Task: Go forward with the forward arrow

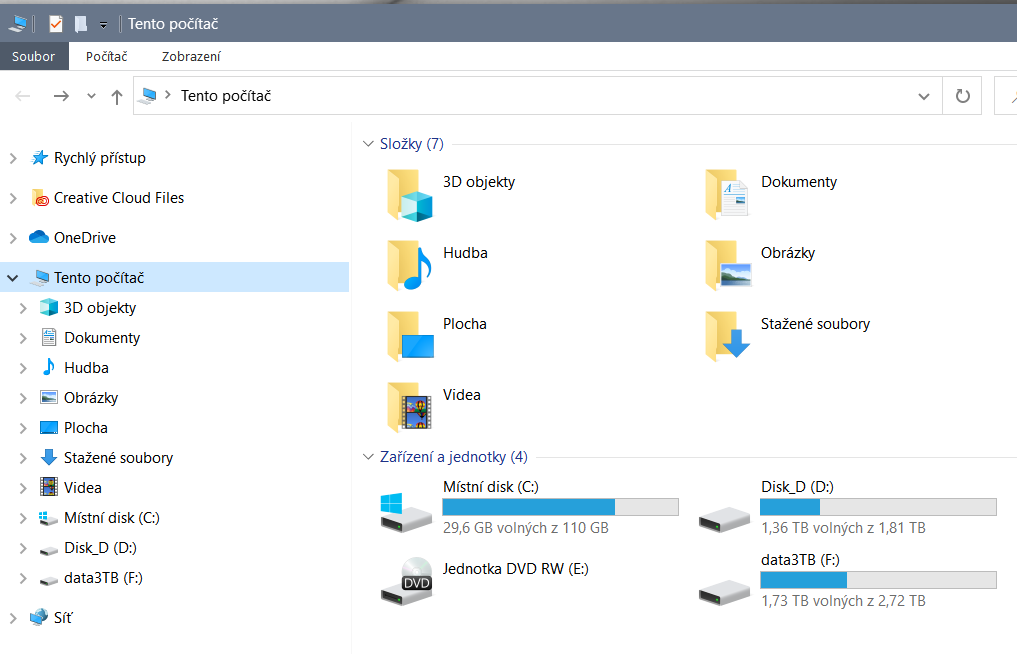Action: coord(61,96)
